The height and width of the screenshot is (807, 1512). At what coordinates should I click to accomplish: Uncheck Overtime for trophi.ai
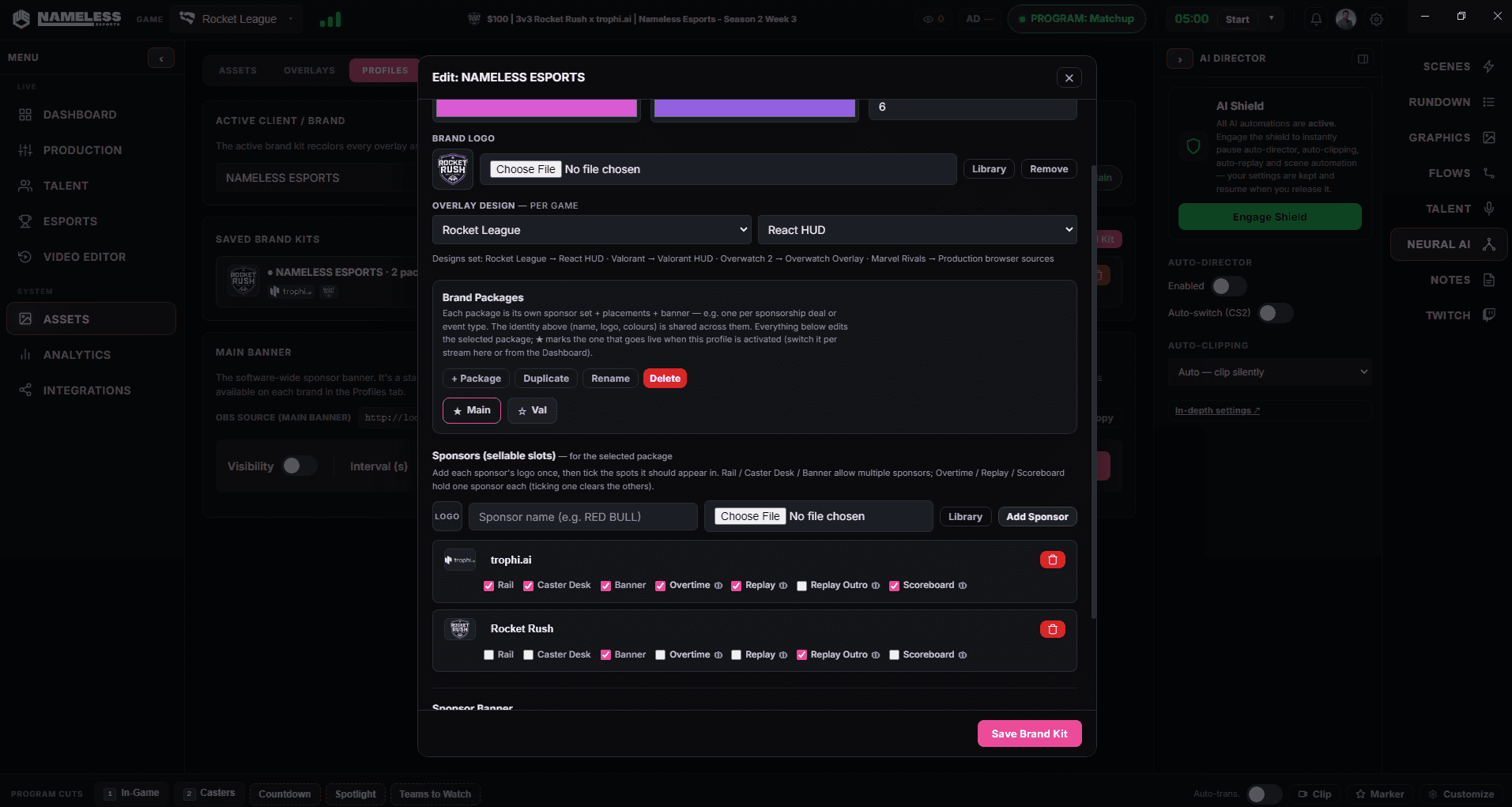click(x=661, y=586)
